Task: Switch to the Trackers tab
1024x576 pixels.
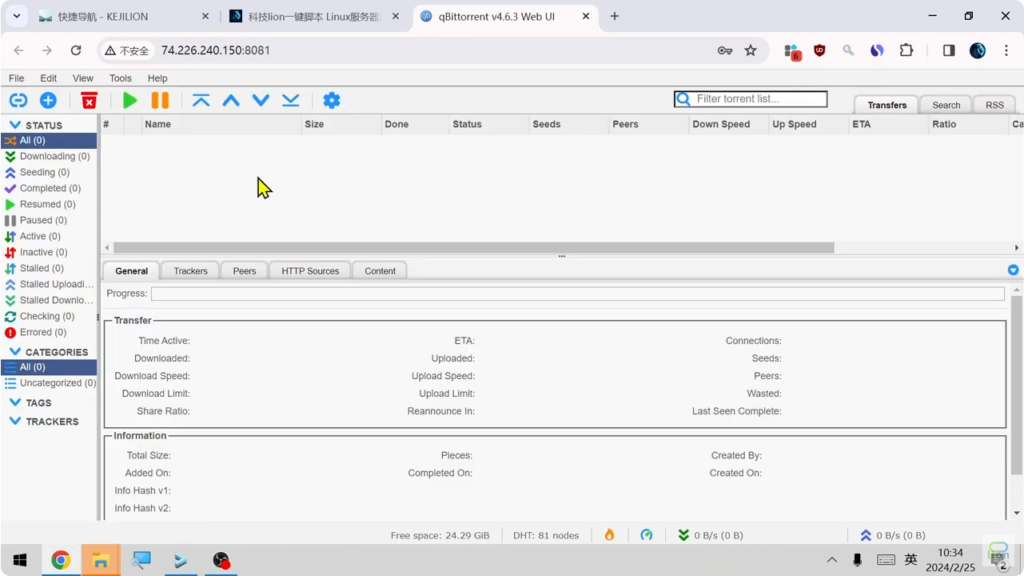Action: click(x=190, y=271)
